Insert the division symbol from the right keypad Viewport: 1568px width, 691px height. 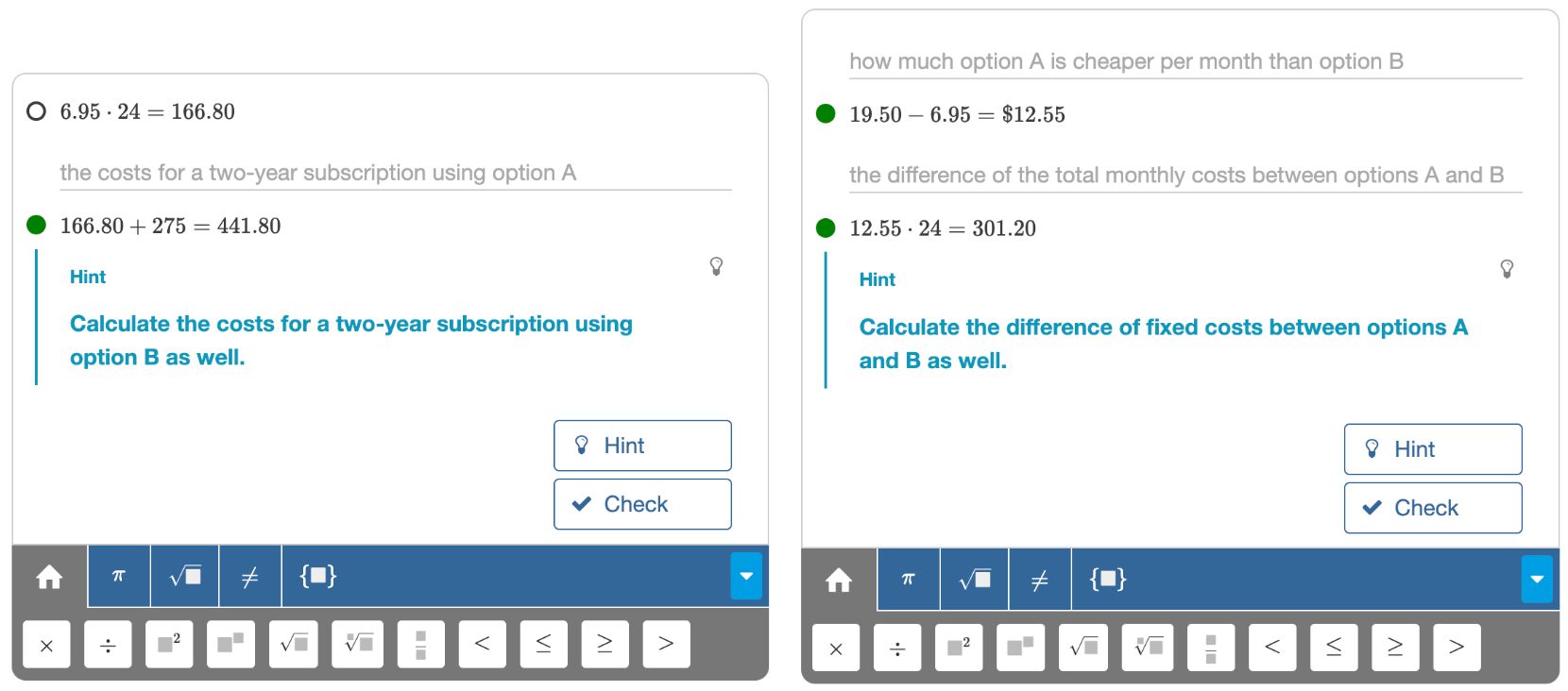click(896, 648)
